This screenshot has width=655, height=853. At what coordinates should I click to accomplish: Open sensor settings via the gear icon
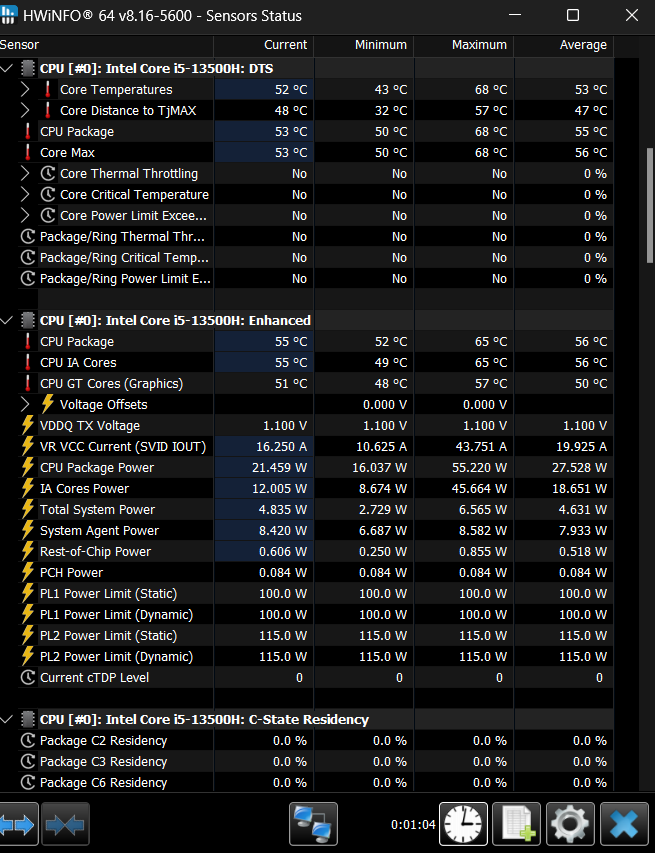pyautogui.click(x=570, y=824)
